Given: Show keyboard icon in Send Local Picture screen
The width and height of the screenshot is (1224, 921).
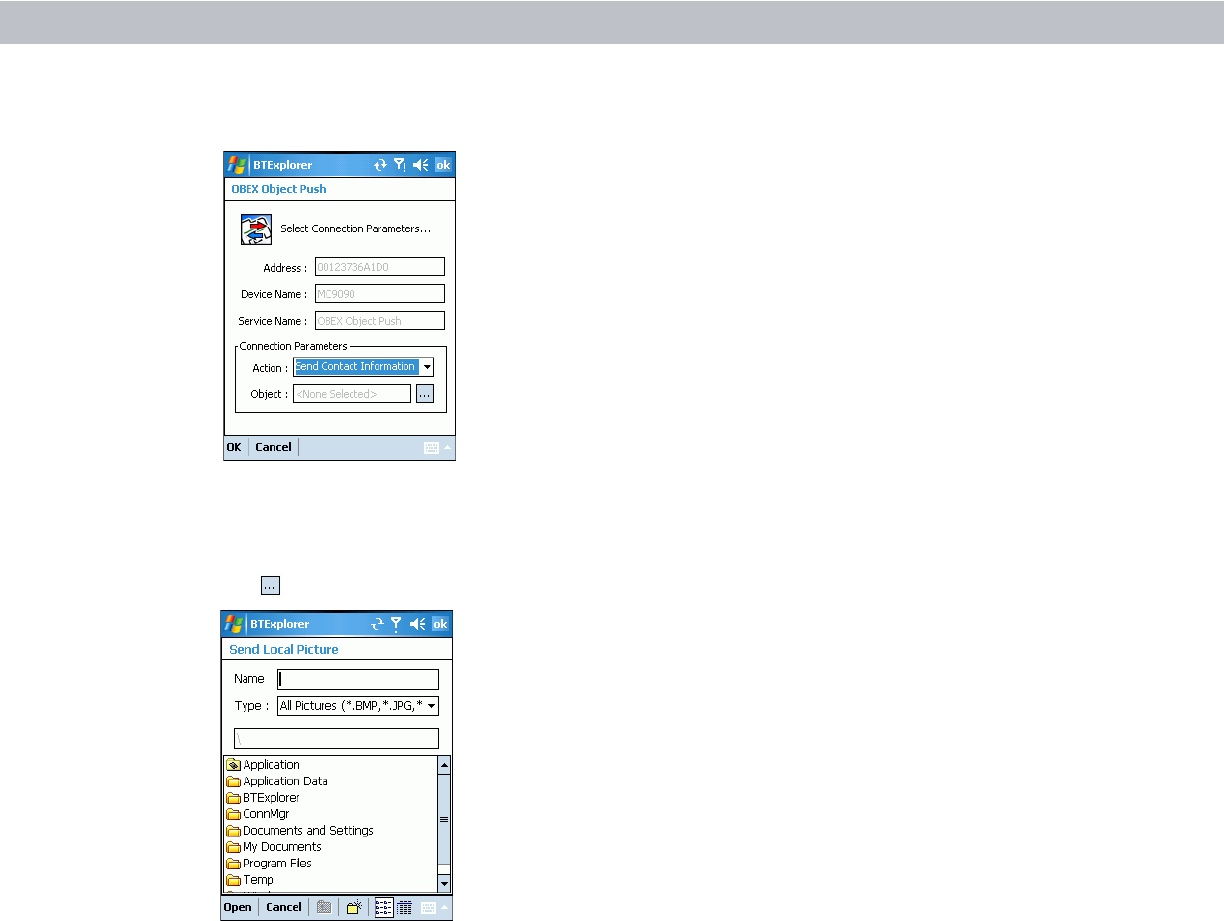Looking at the screenshot, I should (x=429, y=907).
